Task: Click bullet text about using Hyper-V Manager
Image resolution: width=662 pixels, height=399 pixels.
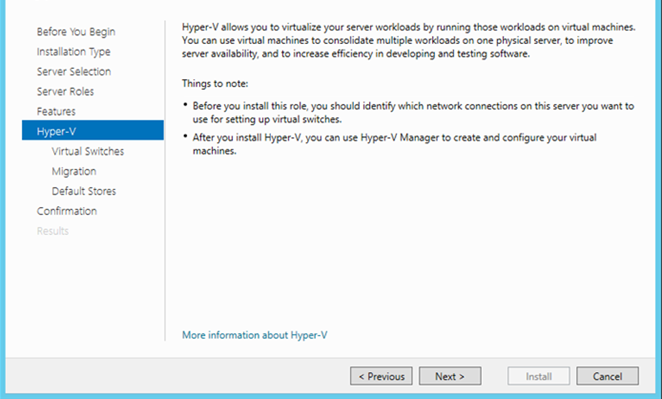Action: [x=394, y=144]
